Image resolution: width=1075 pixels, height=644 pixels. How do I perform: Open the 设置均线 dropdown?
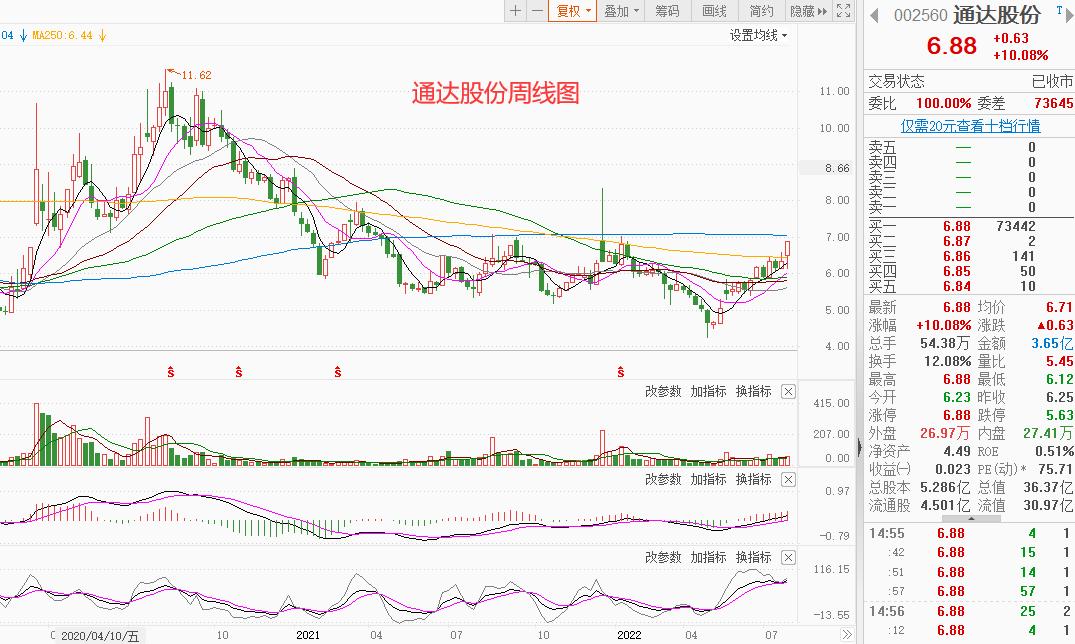pos(758,35)
